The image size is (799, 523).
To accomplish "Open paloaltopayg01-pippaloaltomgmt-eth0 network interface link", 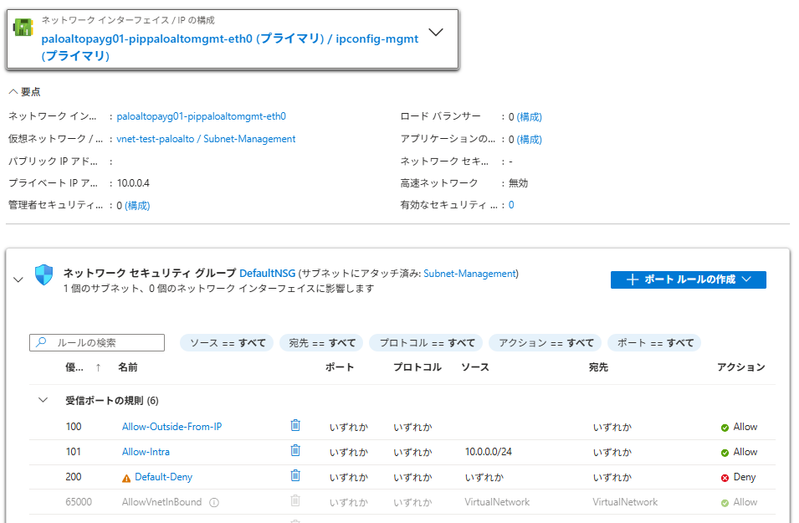I will click(201, 116).
